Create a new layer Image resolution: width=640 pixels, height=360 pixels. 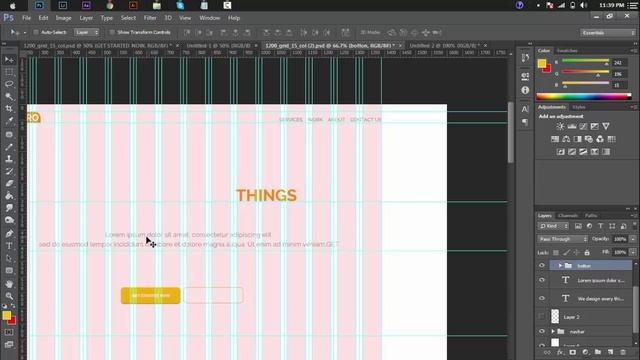[x=610, y=352]
